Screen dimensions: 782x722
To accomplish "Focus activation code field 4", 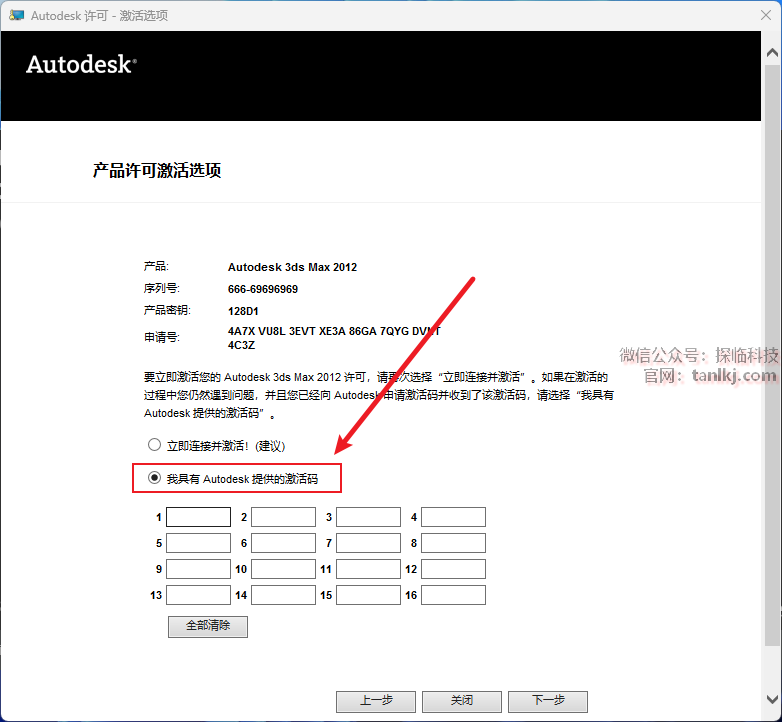I will pyautogui.click(x=453, y=517).
